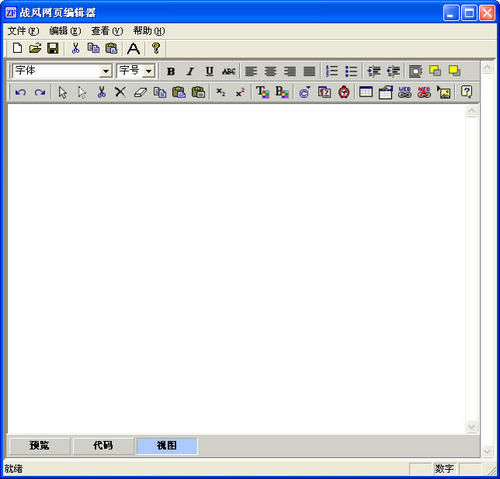The width and height of the screenshot is (500, 479).
Task: Select the text color T icon
Action: (263, 92)
